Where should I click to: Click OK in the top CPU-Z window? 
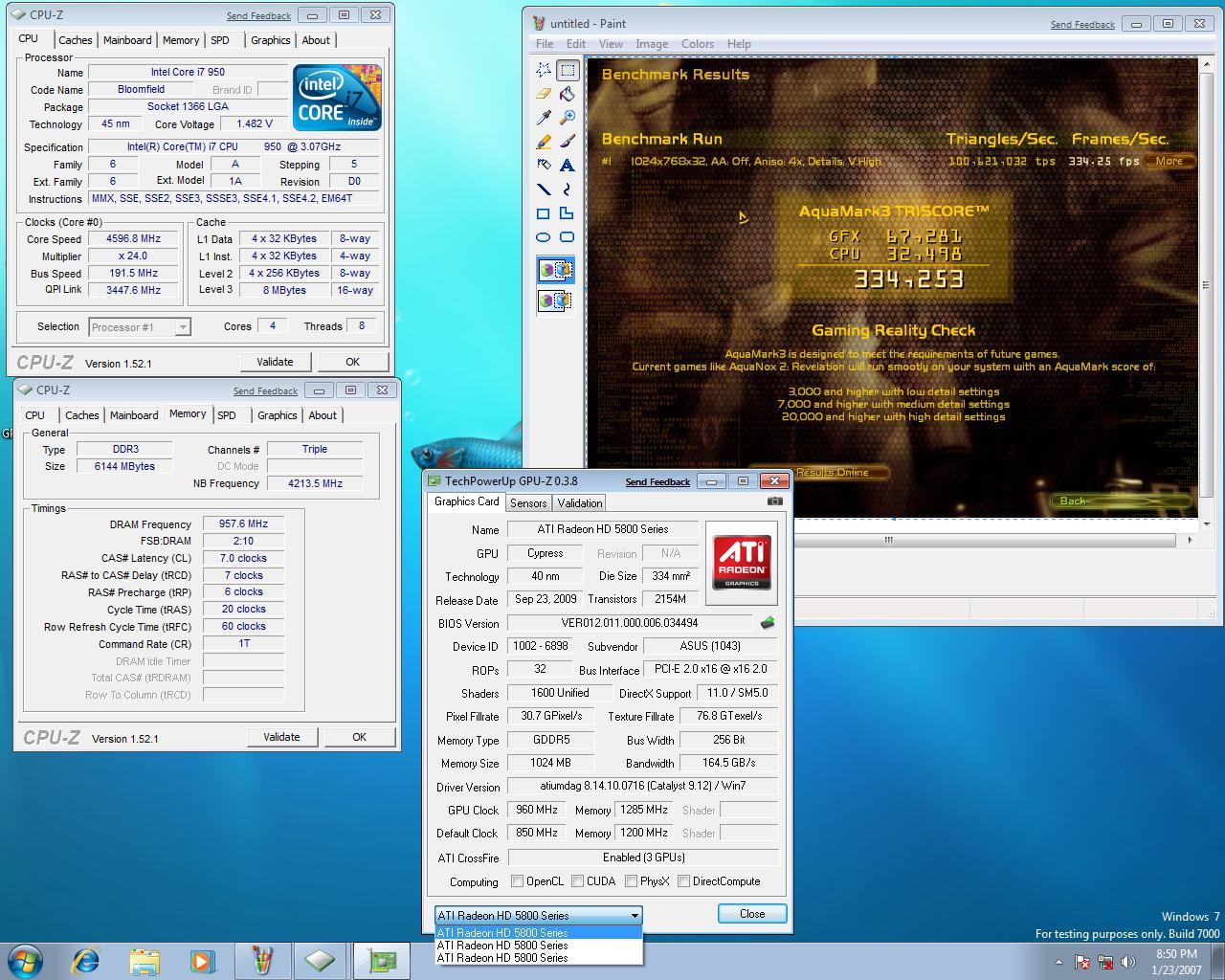[352, 362]
